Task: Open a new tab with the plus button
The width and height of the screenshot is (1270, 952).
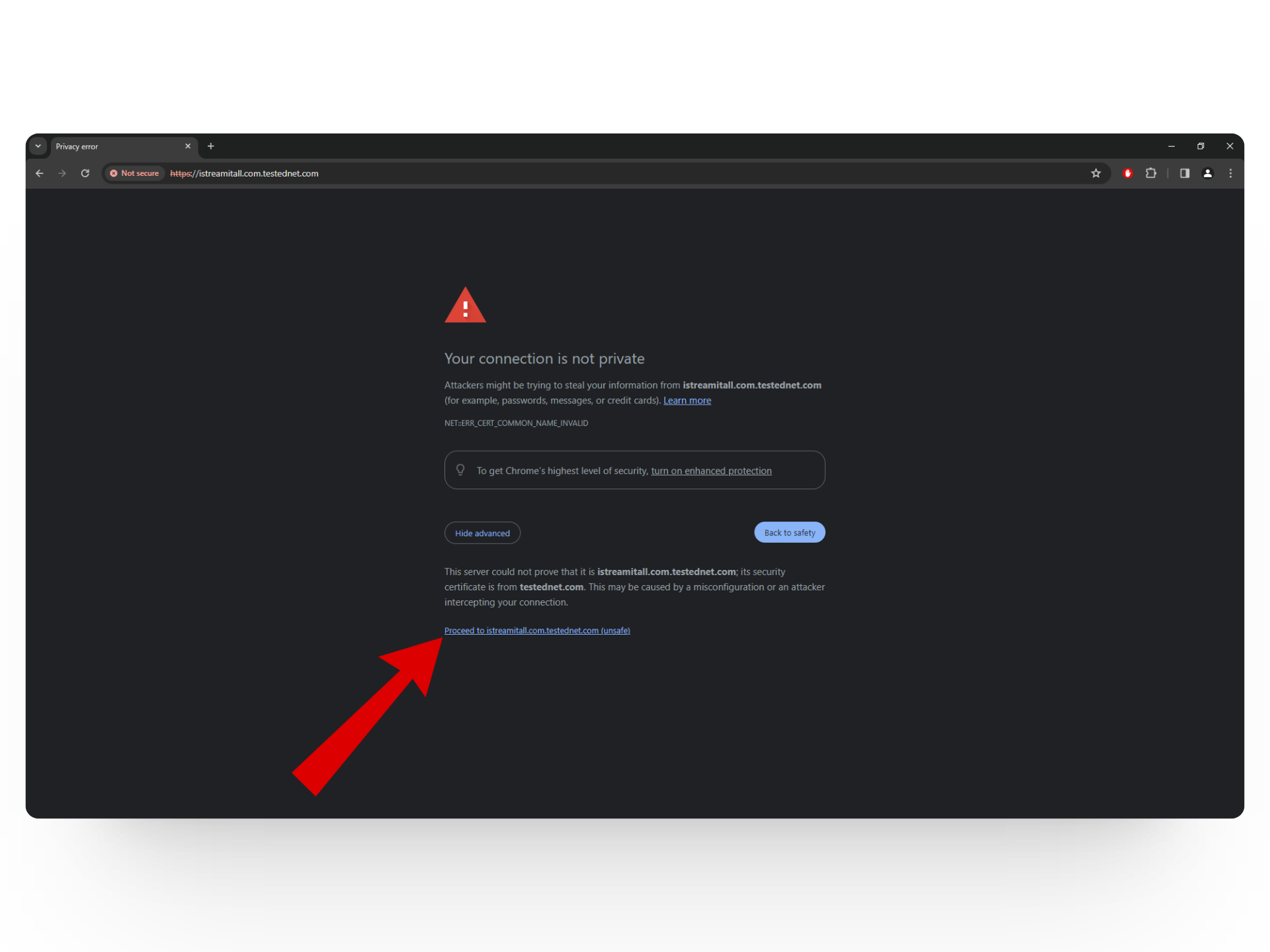Action: 211,146
